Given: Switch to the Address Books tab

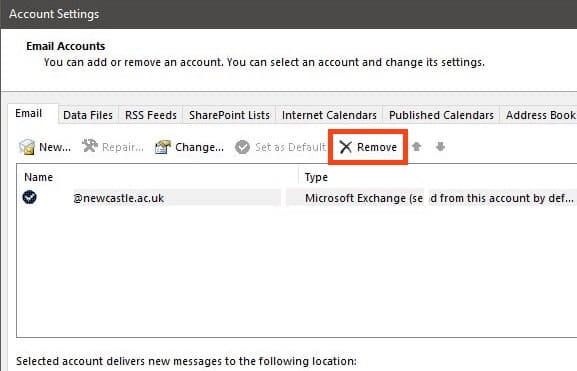Looking at the screenshot, I should 538,115.
